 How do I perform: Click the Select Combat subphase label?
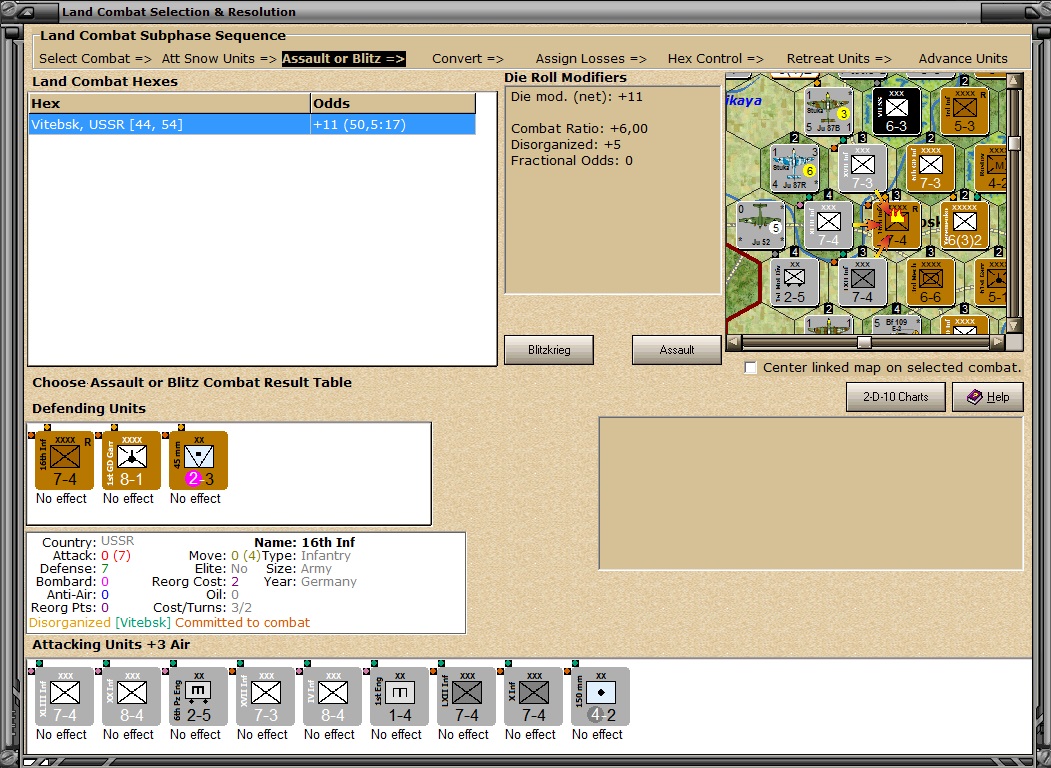(95, 58)
